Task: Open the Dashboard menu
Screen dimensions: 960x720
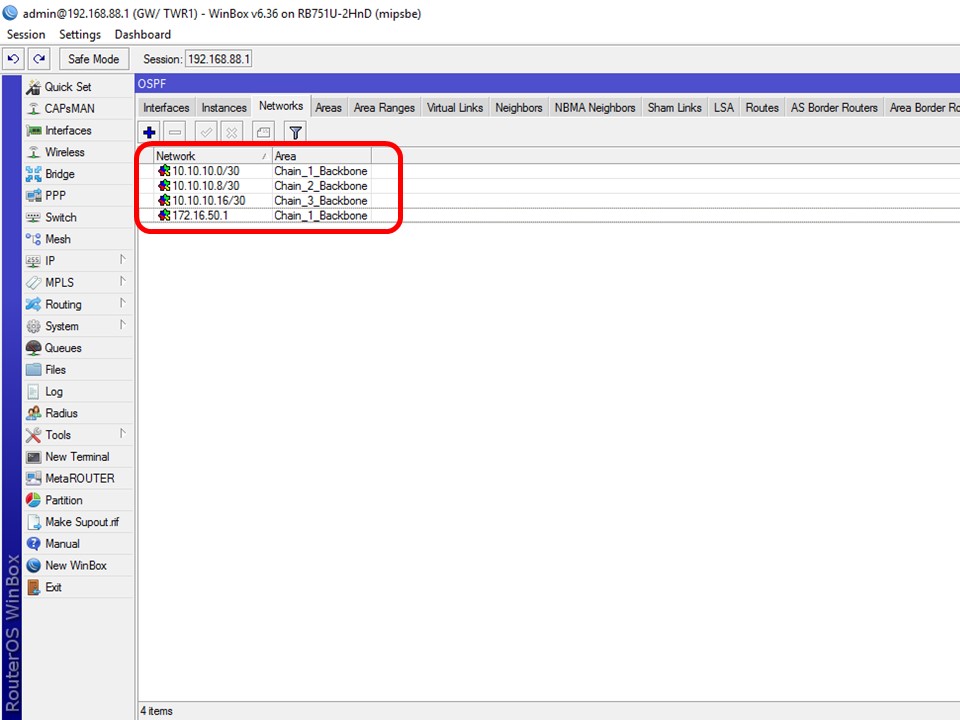Action: [143, 34]
